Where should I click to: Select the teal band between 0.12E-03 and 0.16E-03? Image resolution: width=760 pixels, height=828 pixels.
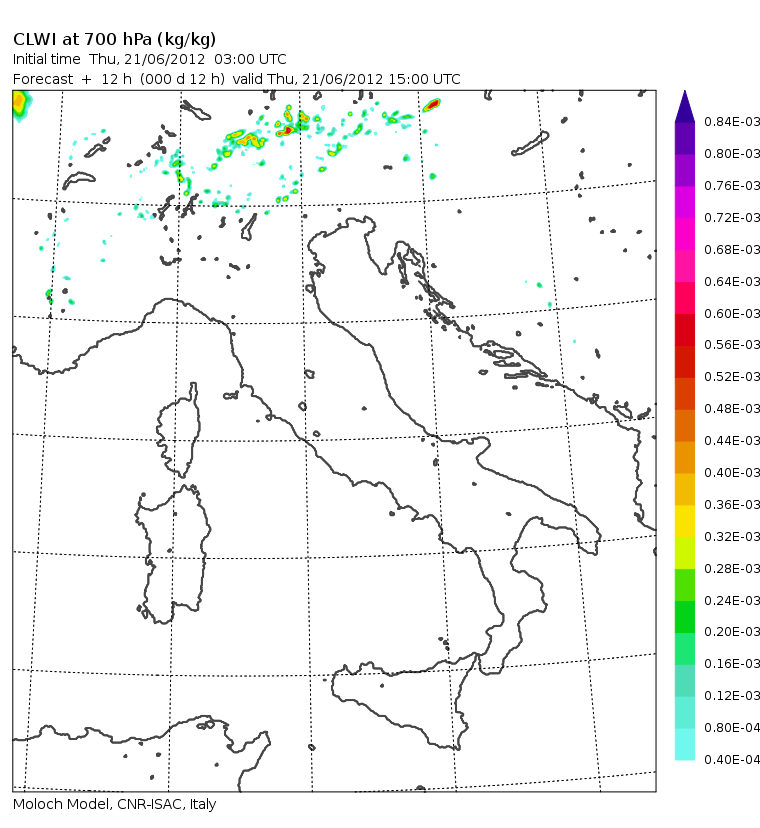[684, 680]
